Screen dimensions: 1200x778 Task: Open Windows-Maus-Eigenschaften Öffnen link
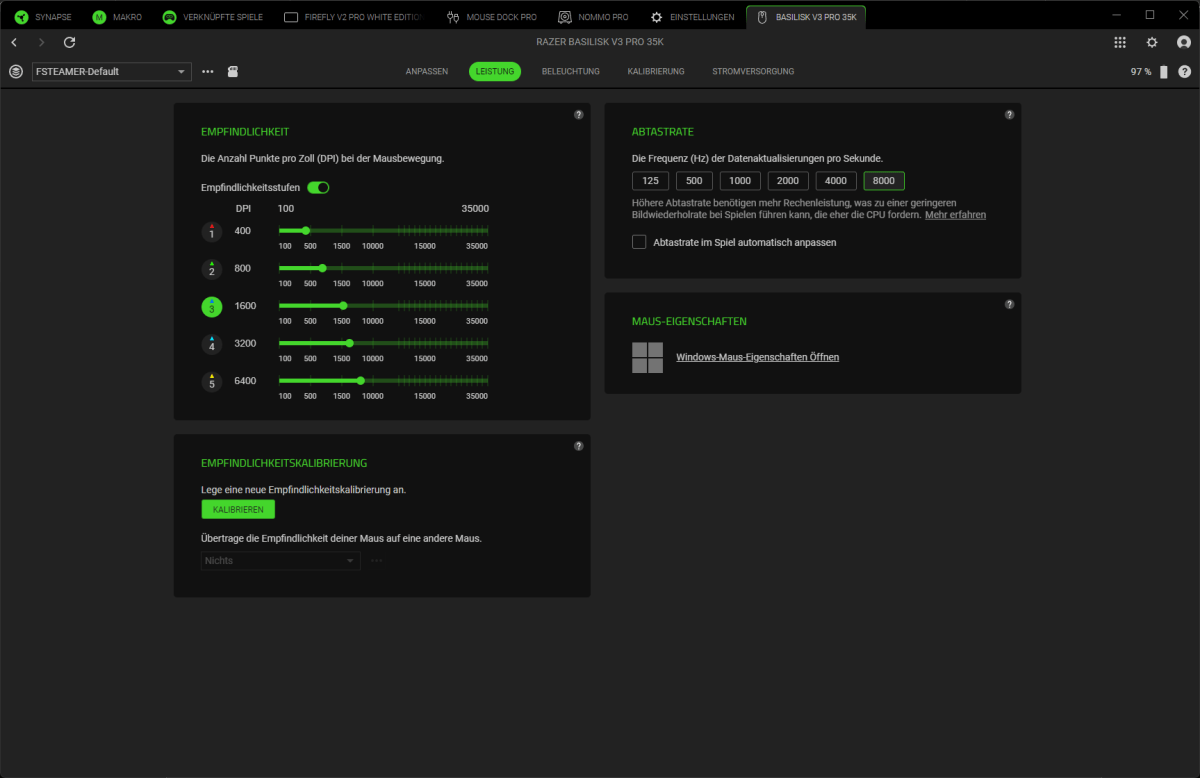[757, 357]
